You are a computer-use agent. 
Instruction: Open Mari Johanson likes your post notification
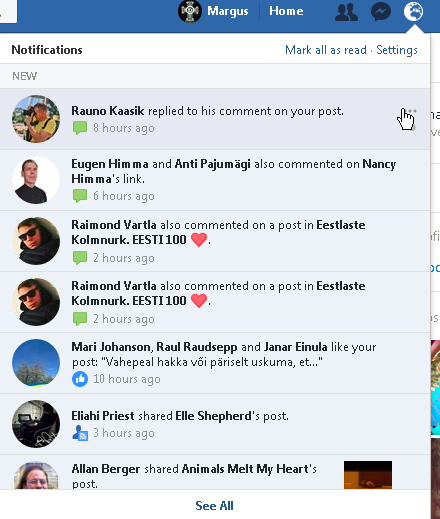point(215,363)
